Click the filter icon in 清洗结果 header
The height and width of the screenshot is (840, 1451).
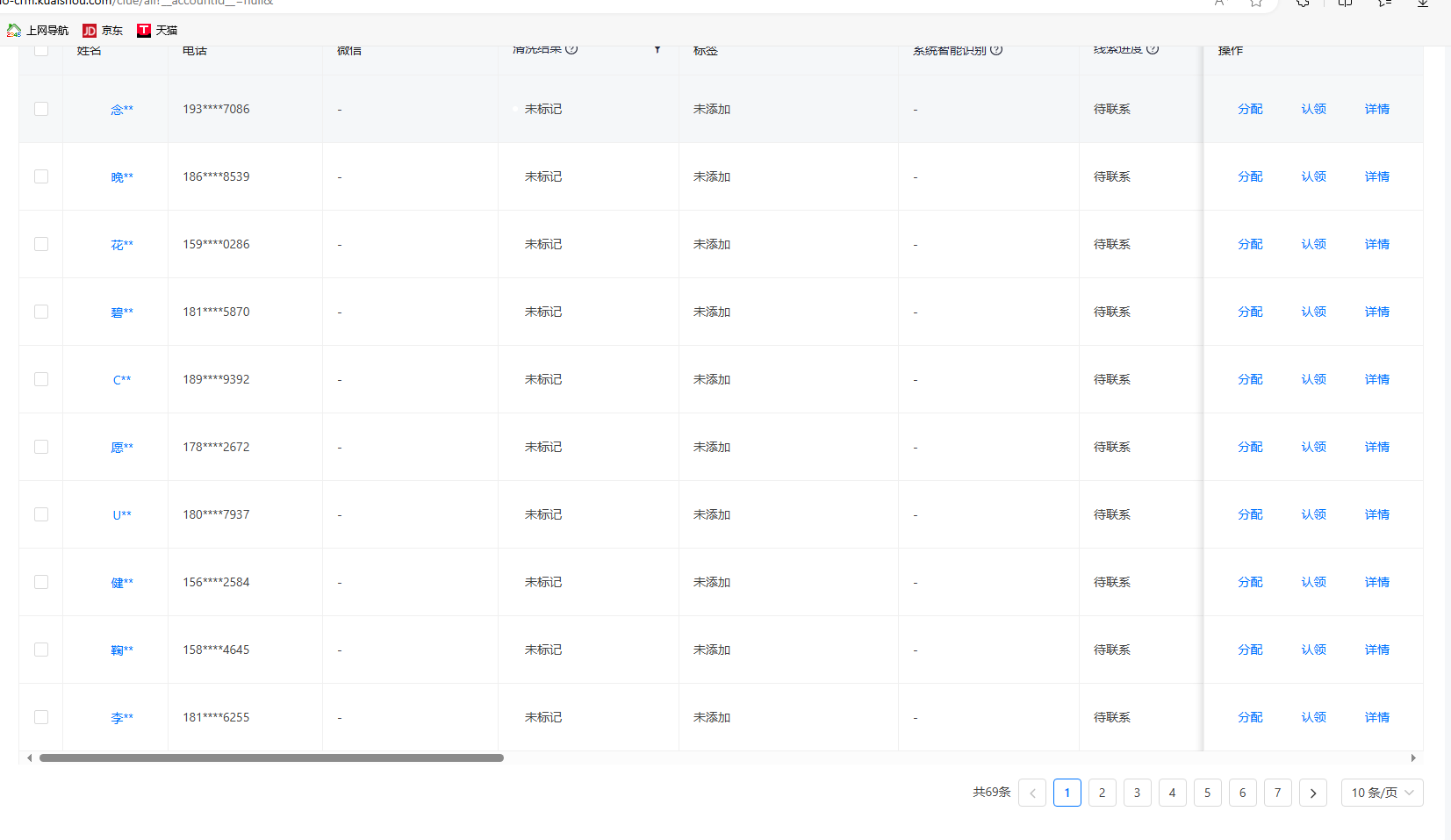tap(657, 49)
